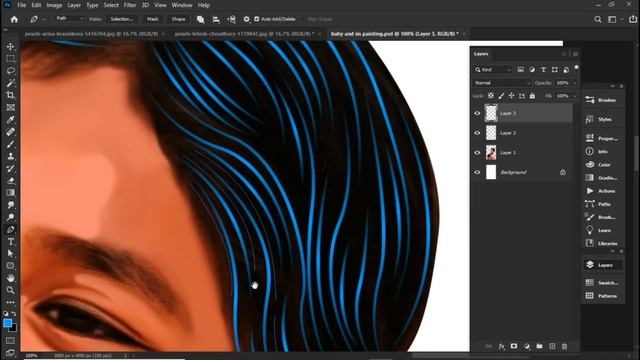640x360 pixels.
Task: Select the Gradient tool
Action: (11, 193)
